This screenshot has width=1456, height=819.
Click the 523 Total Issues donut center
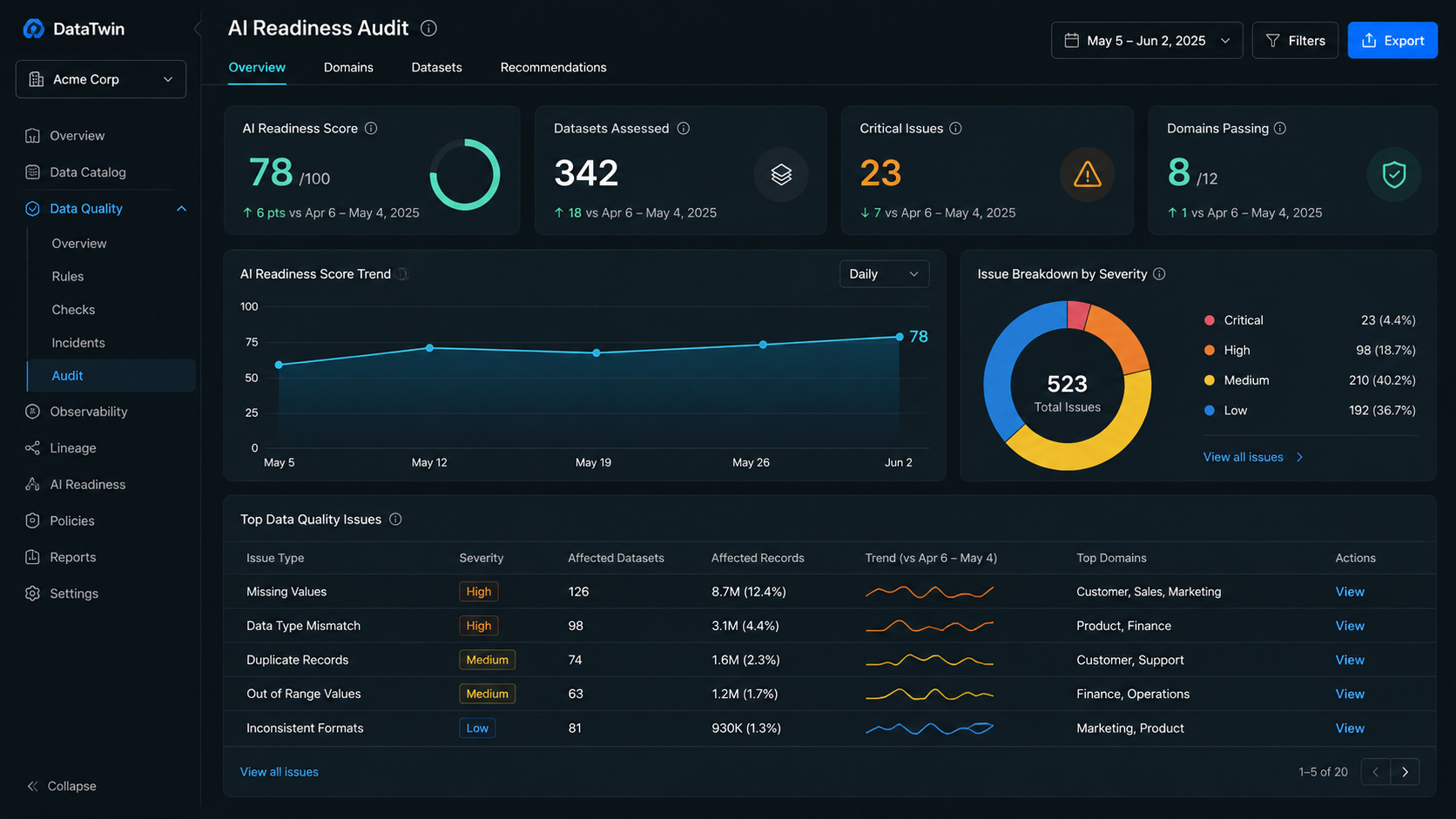tap(1068, 393)
